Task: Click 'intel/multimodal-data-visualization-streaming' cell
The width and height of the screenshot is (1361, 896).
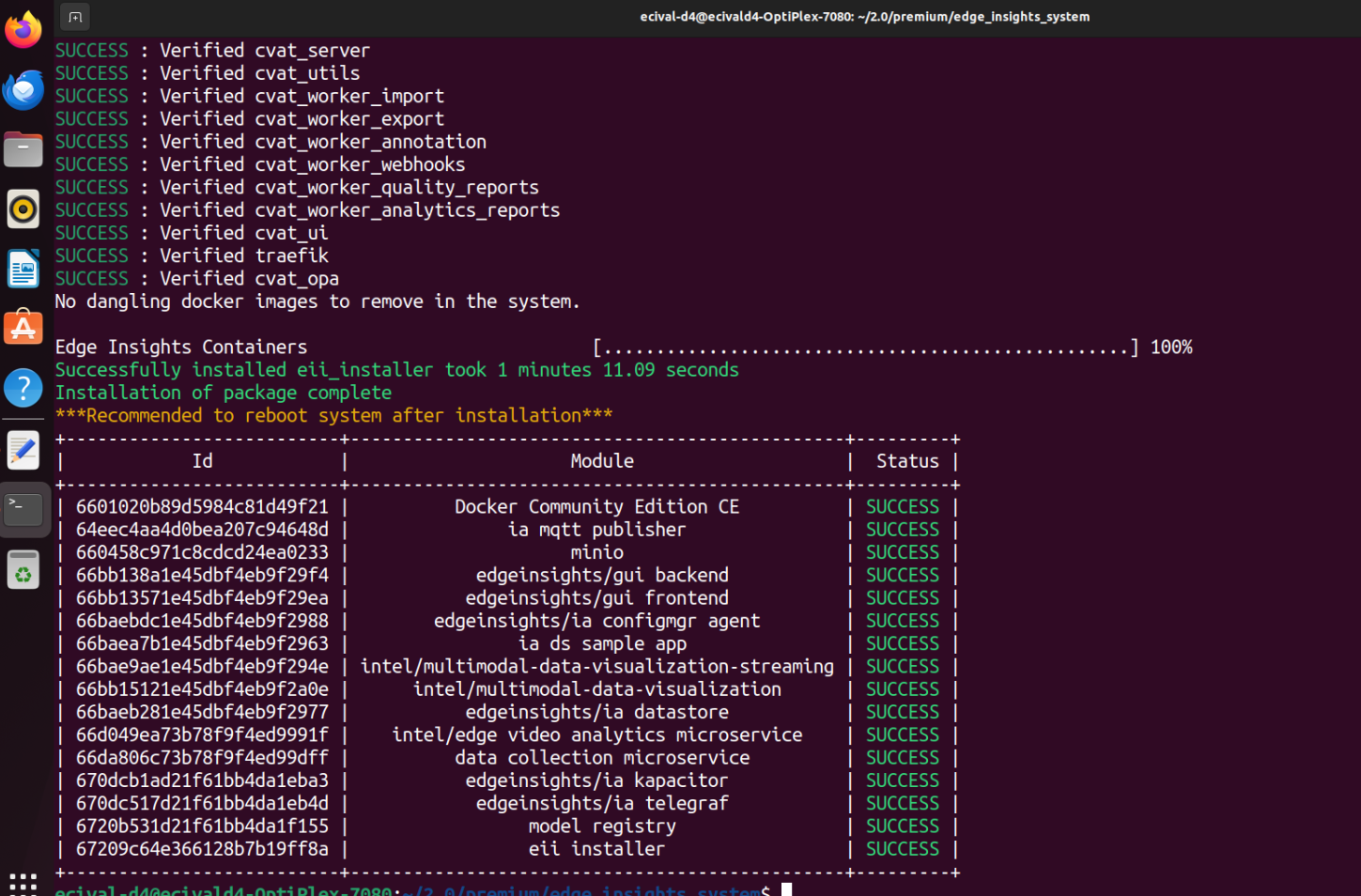Action: pos(596,667)
